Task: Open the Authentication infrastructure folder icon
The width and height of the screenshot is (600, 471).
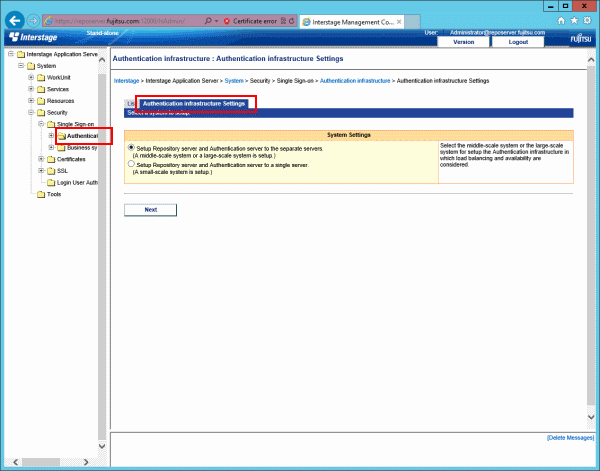Action: (x=62, y=135)
